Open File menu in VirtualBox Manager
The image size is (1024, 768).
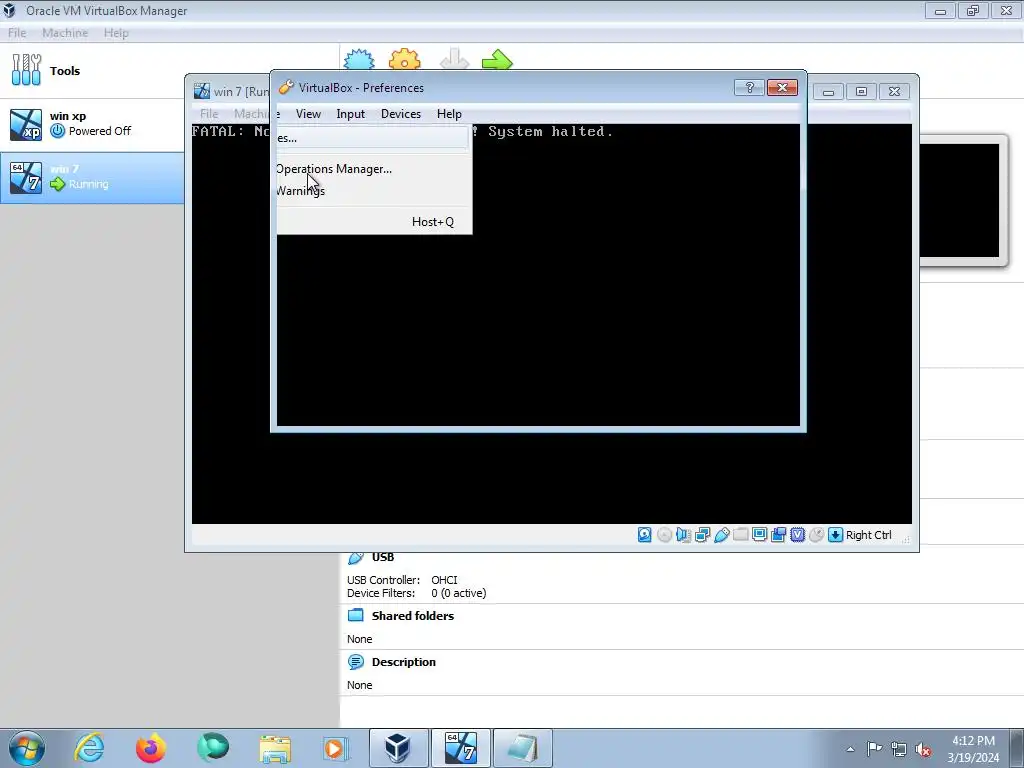pyautogui.click(x=17, y=33)
